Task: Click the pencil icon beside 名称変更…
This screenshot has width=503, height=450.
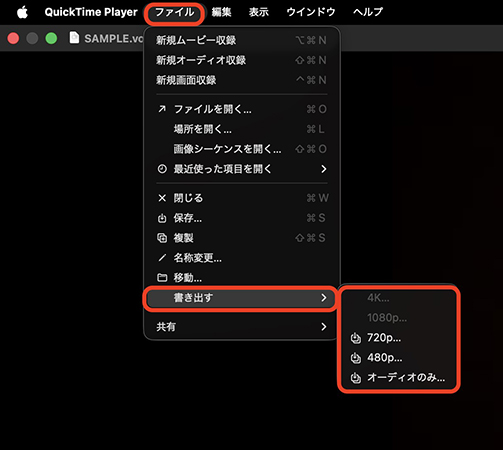Action: click(x=162, y=258)
